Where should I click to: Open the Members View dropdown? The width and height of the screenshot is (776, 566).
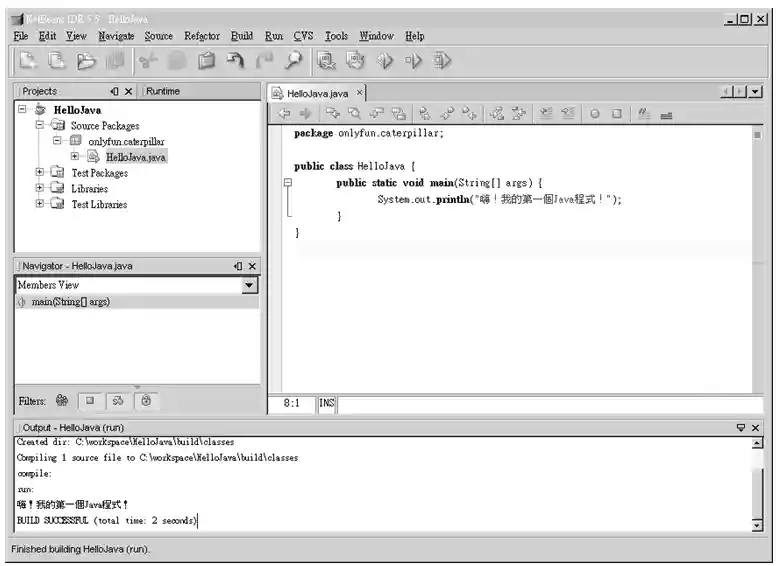[x=249, y=285]
